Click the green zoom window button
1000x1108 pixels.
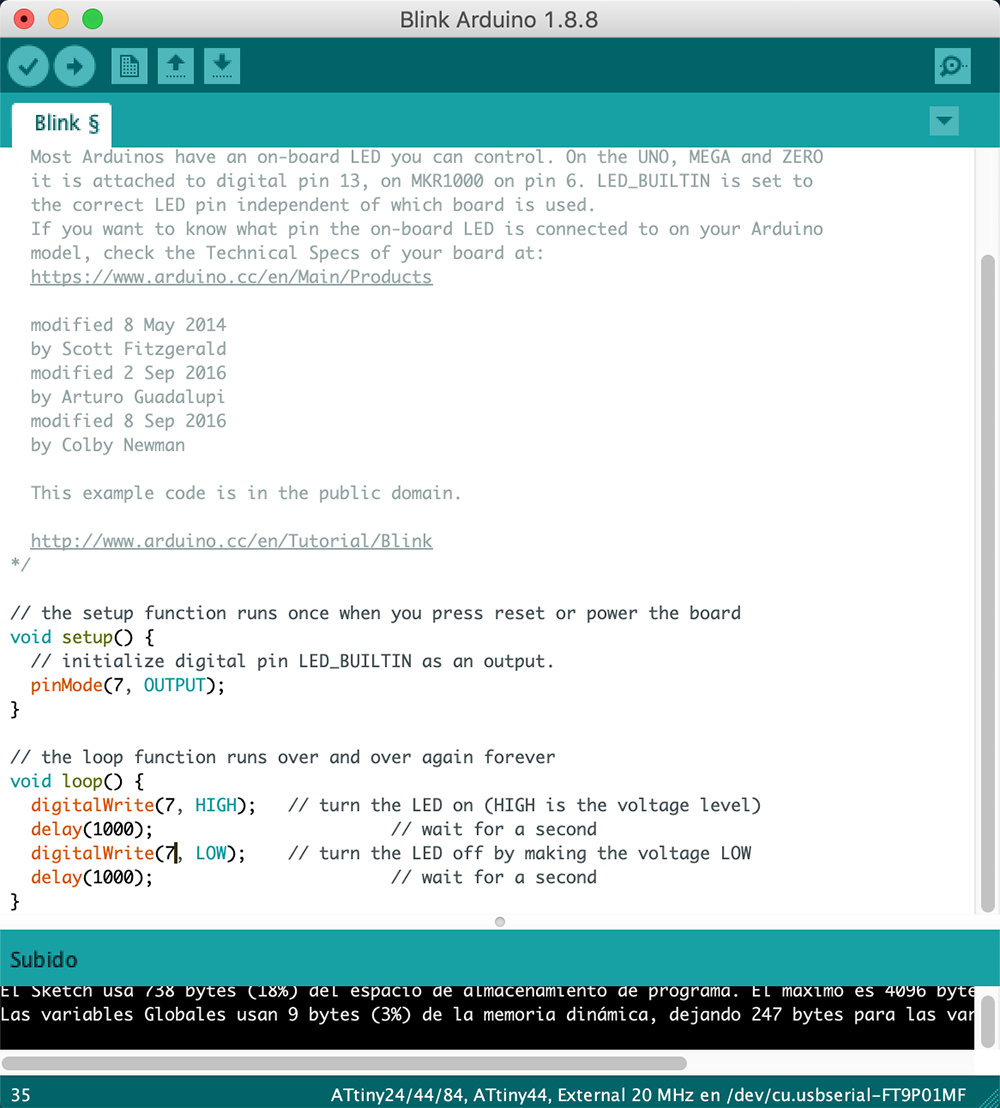point(93,19)
